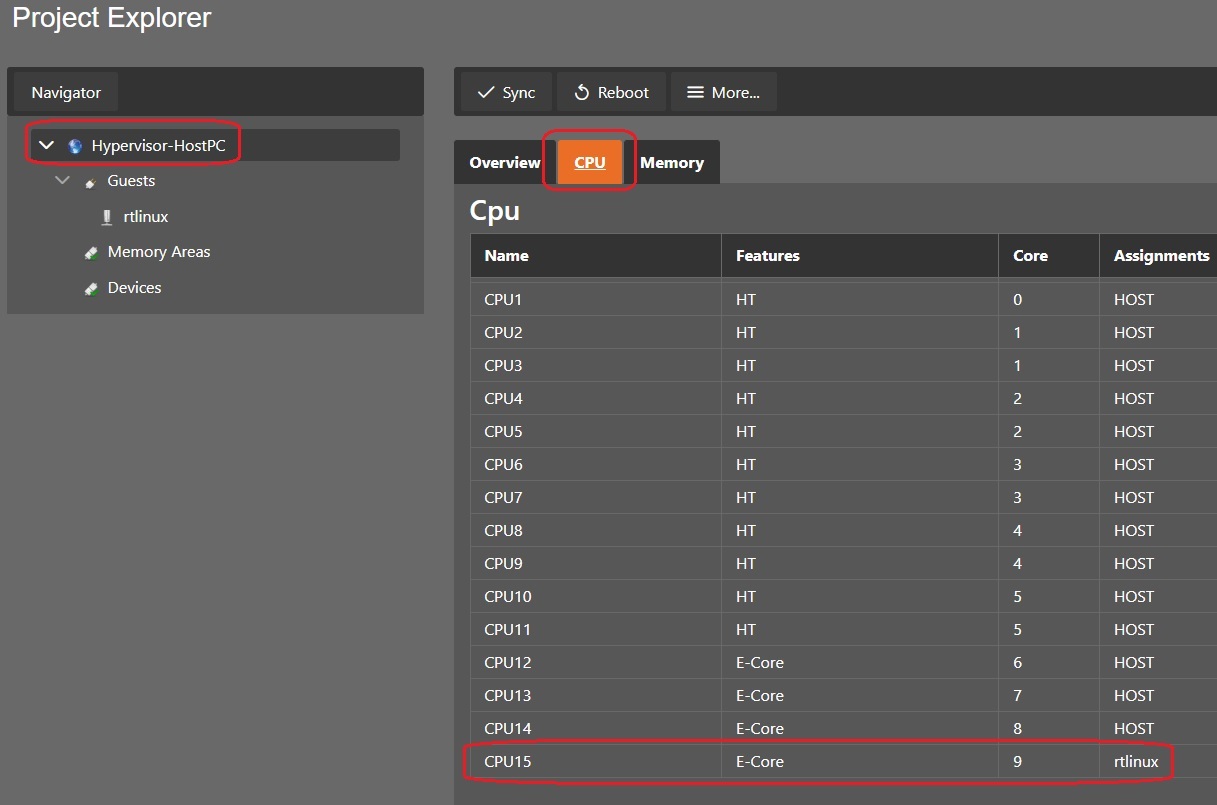Switch to the Memory tab

[x=671, y=163]
